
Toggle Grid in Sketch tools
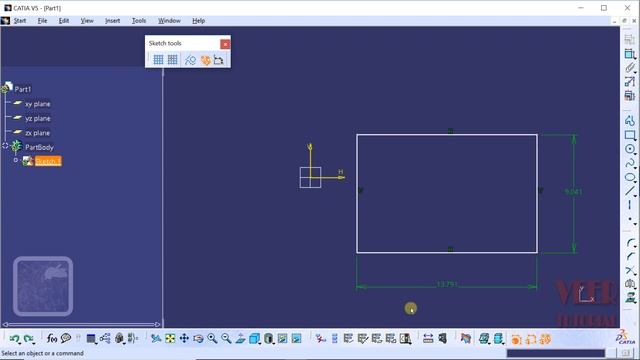158,60
